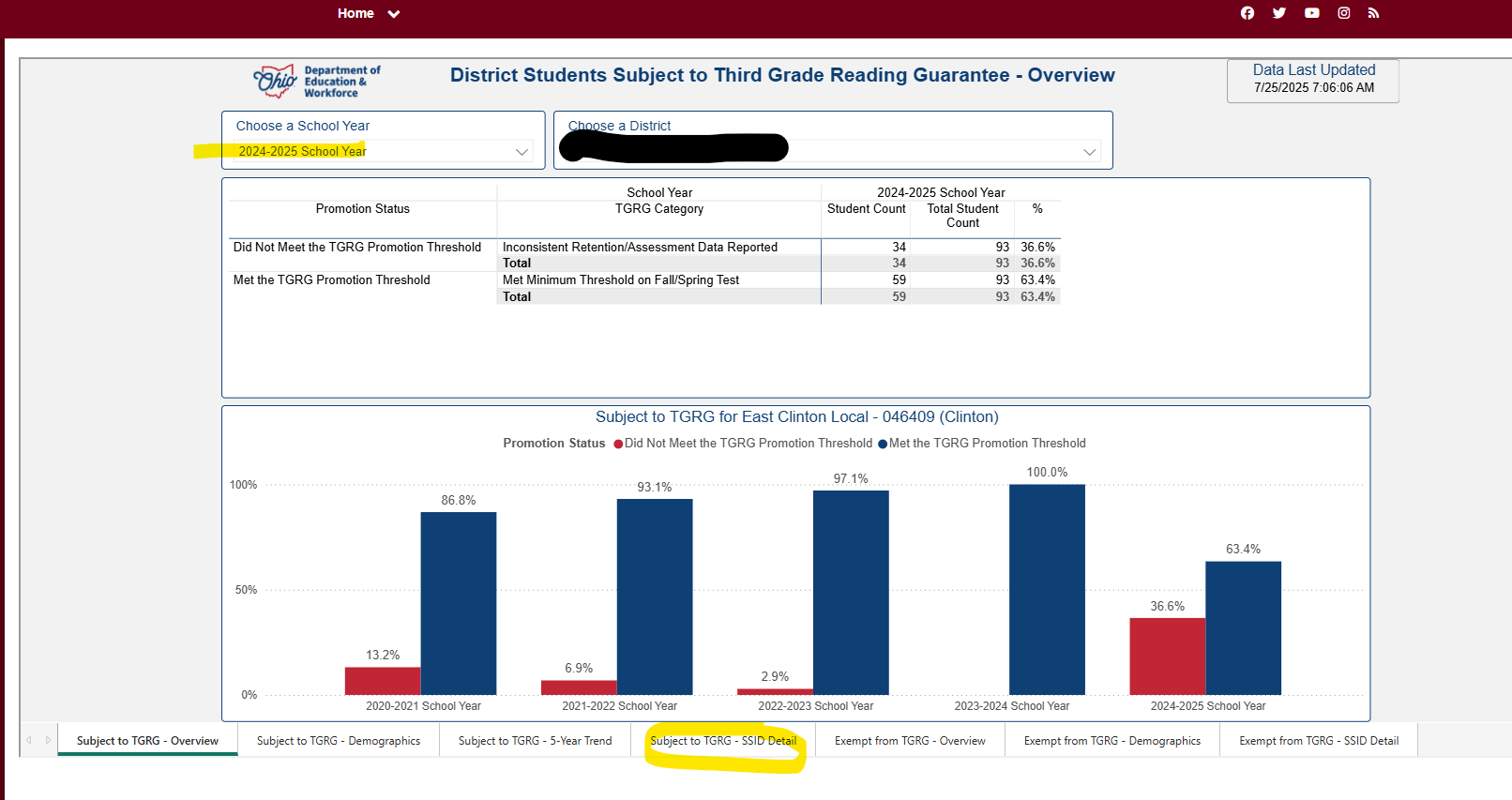Viewport: 1512px width, 800px height.
Task: Open the Subject to TGRG - 5-Year Trend tab
Action: 535,741
